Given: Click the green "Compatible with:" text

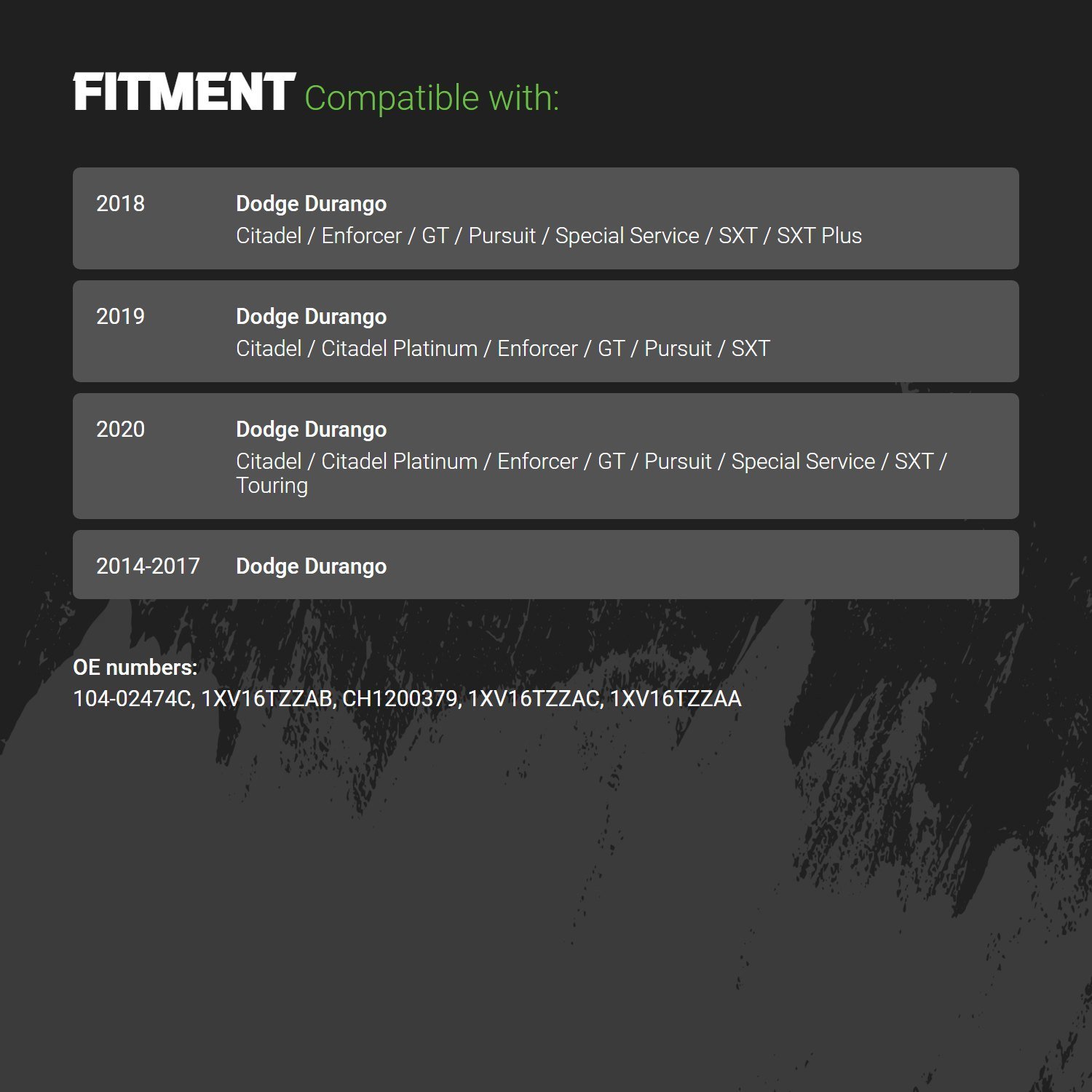Looking at the screenshot, I should pos(431,98).
